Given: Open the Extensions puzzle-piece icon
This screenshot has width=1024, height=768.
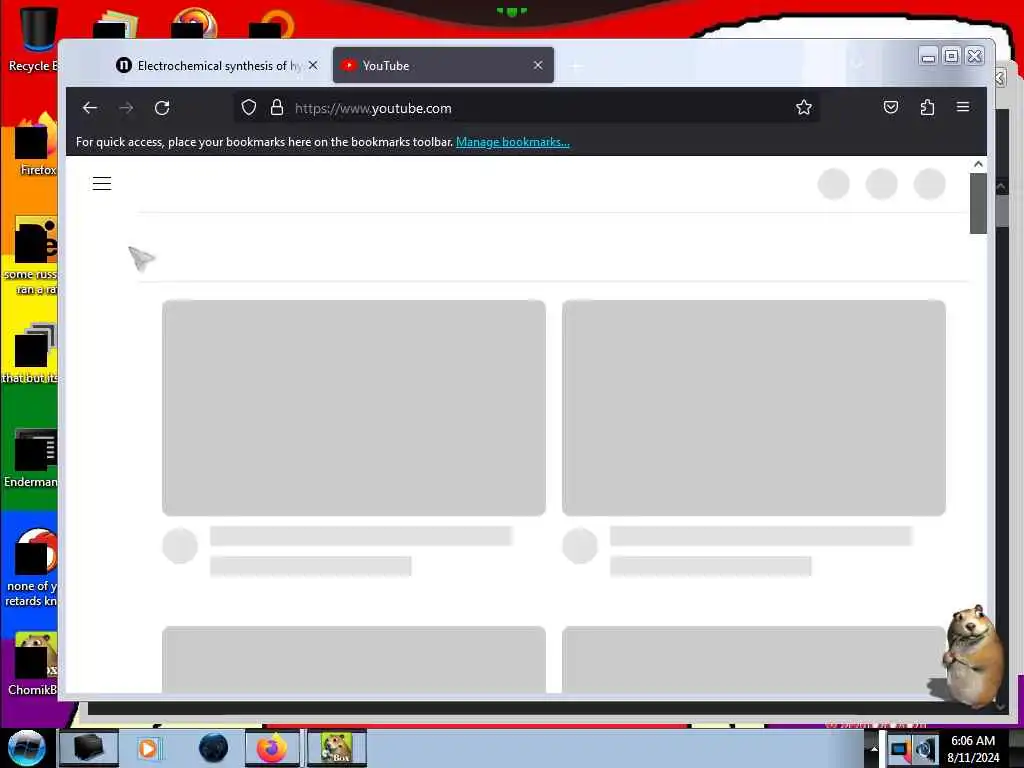Looking at the screenshot, I should tap(927, 107).
